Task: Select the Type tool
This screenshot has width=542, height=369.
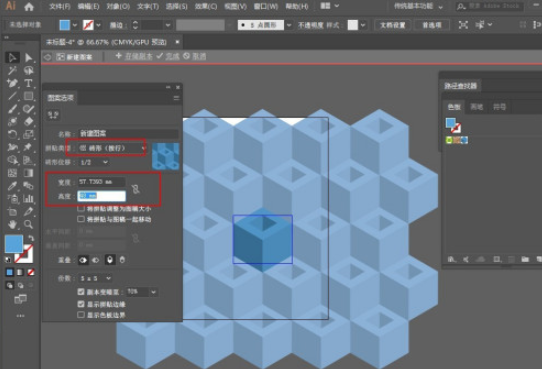Action: (x=28, y=83)
